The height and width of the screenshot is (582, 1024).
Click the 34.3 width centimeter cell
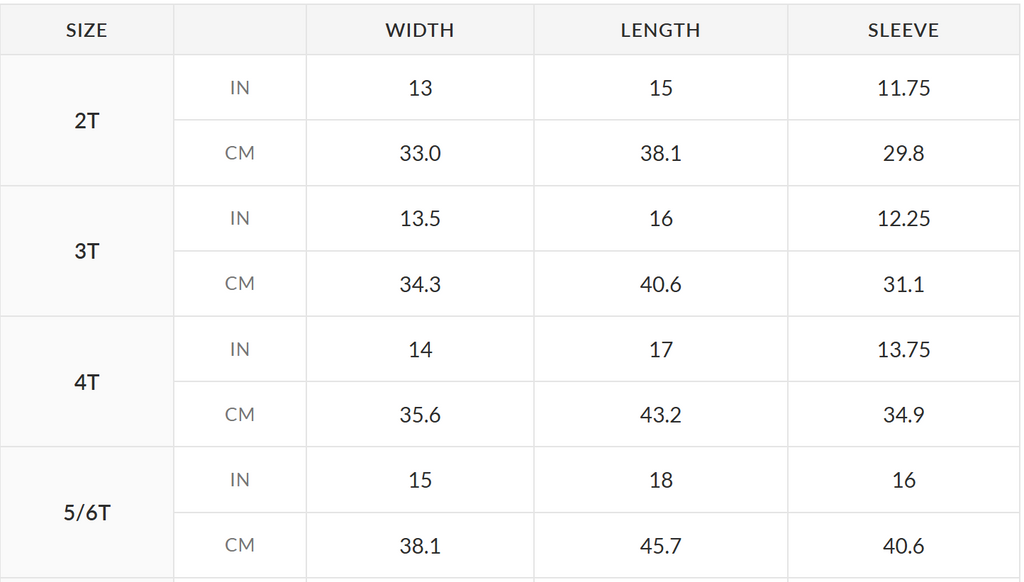point(420,284)
